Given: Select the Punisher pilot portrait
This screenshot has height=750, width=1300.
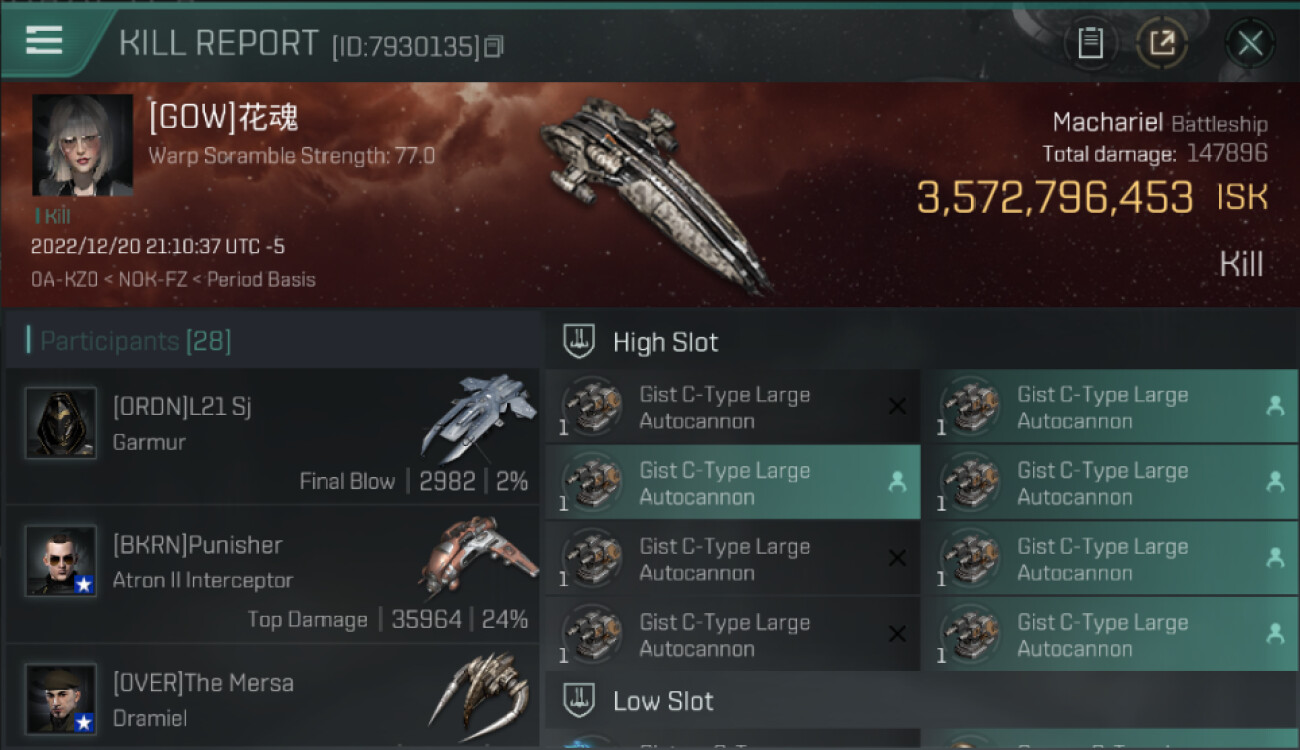Looking at the screenshot, I should point(61,561).
